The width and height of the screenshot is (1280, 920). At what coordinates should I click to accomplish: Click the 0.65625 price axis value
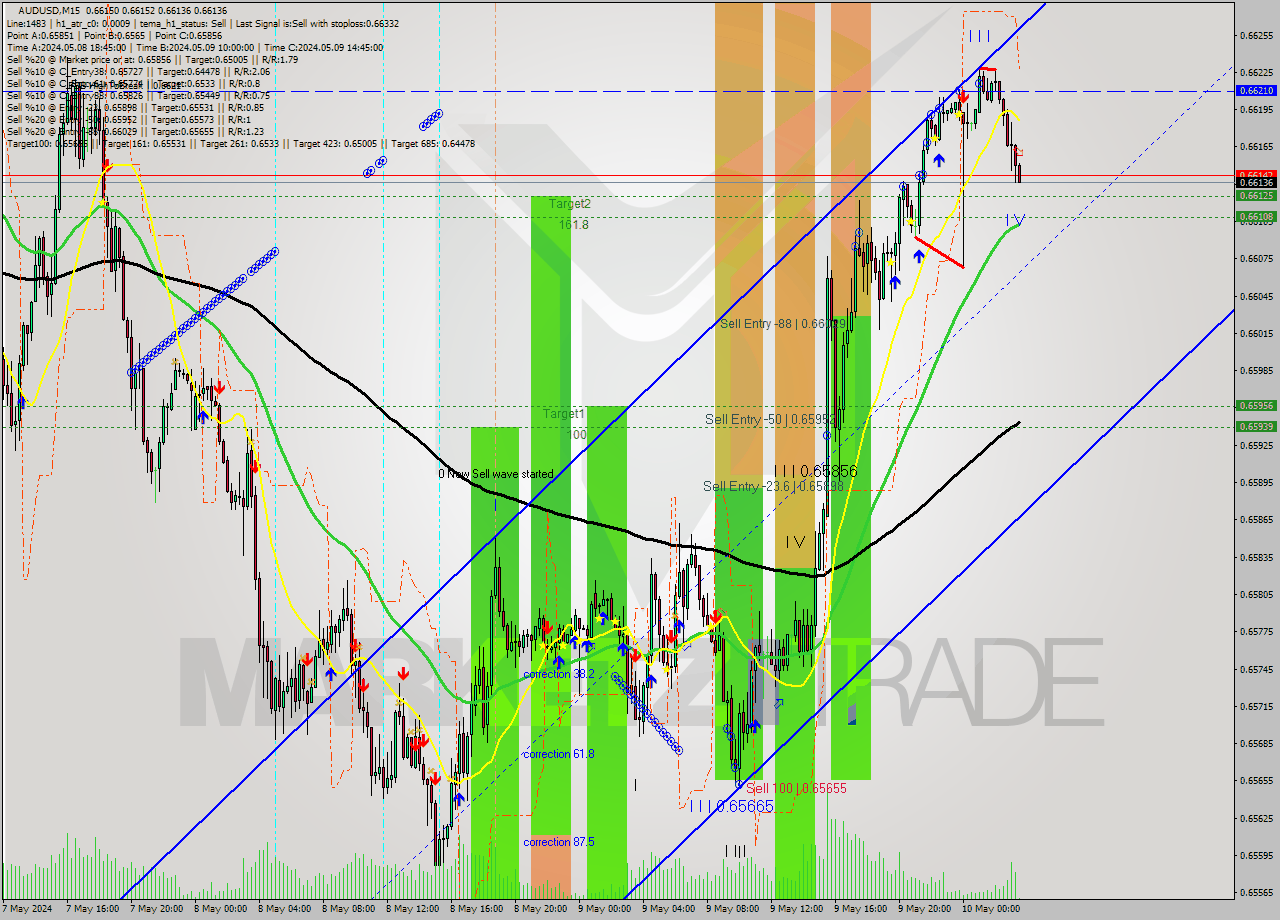tap(1256, 819)
